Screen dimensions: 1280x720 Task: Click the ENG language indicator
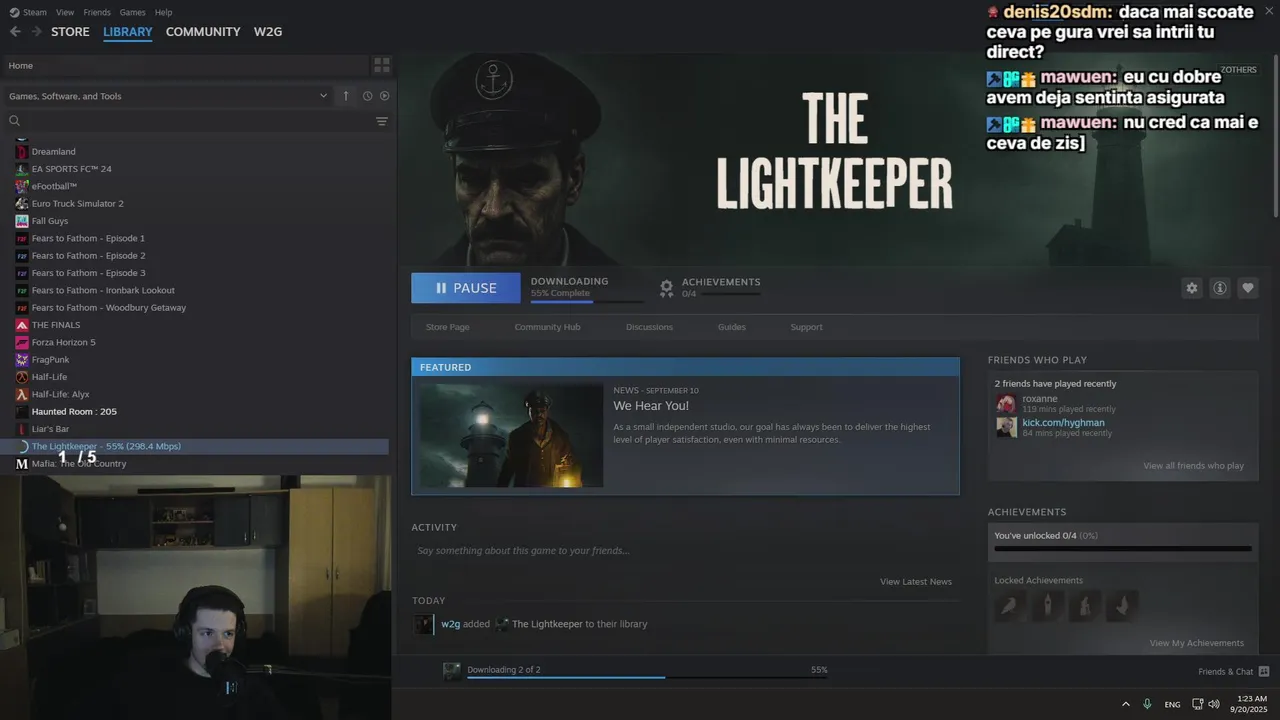(x=1172, y=705)
